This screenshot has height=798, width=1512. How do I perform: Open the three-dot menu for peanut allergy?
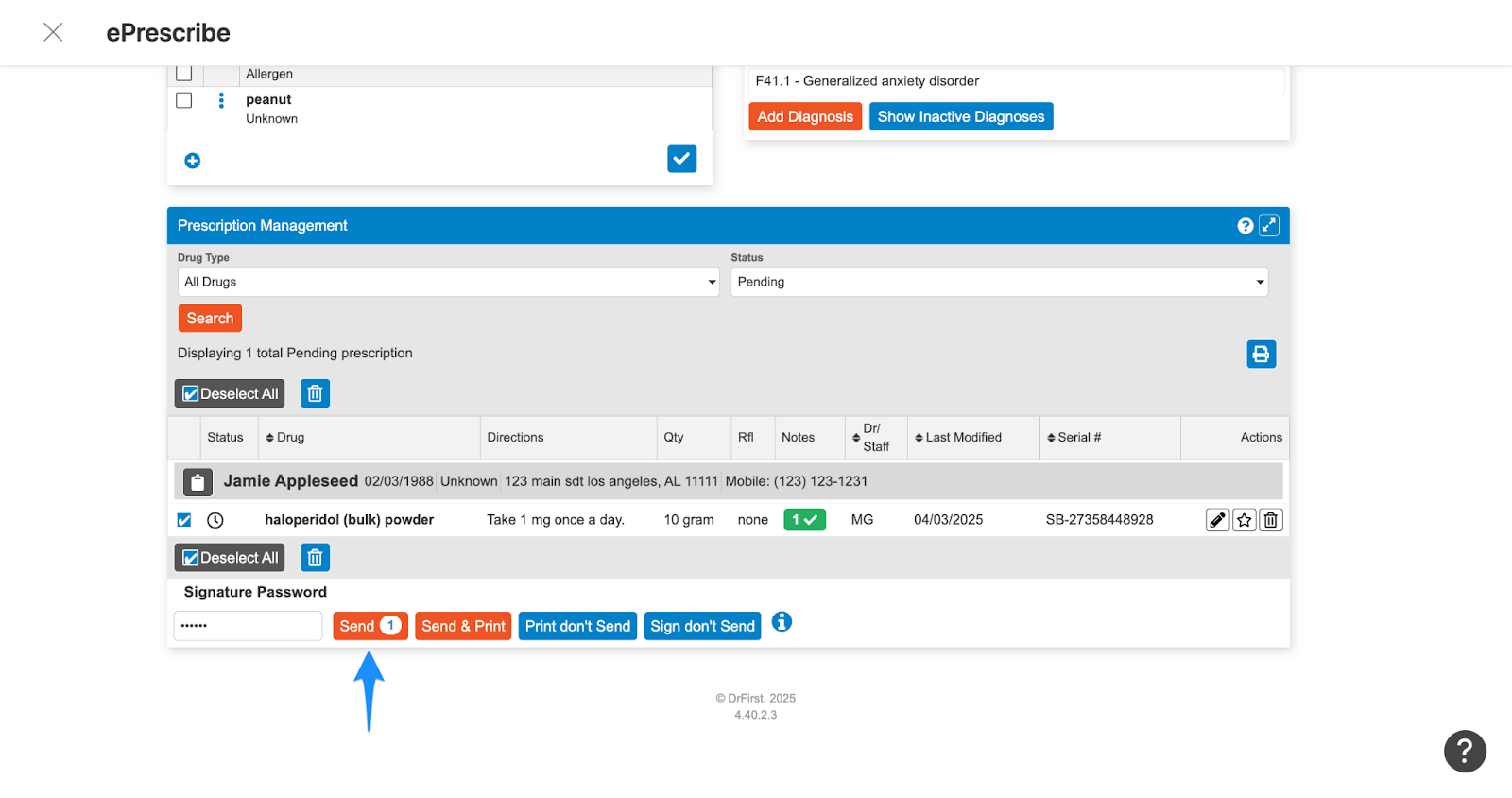tap(221, 100)
